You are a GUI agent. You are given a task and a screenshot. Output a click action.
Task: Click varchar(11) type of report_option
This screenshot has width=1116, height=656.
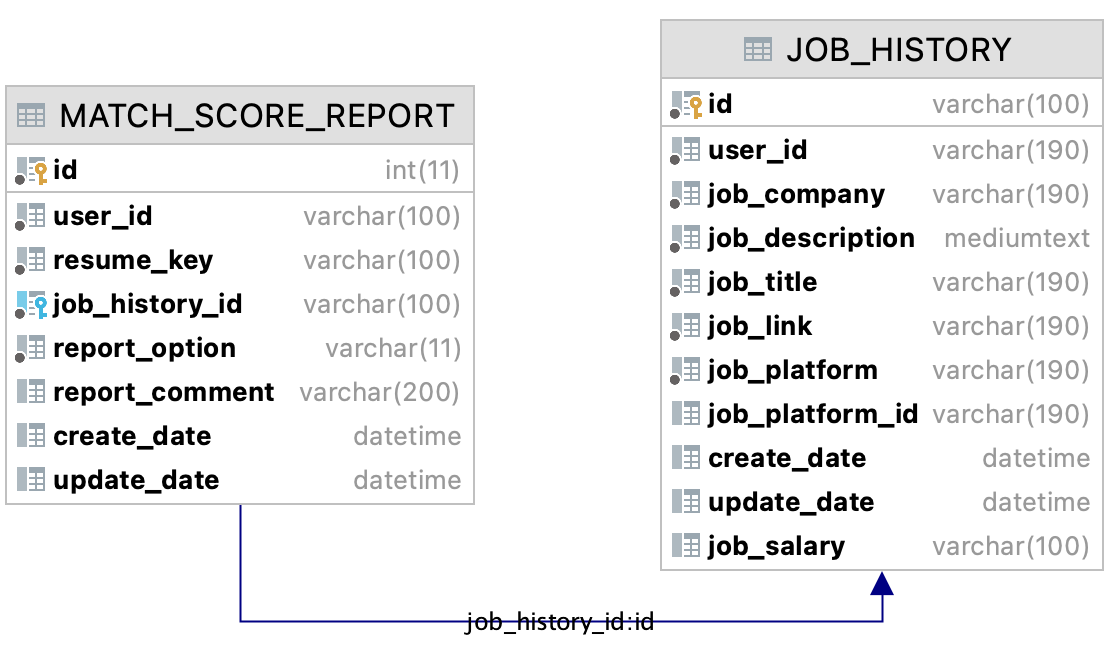(x=393, y=349)
